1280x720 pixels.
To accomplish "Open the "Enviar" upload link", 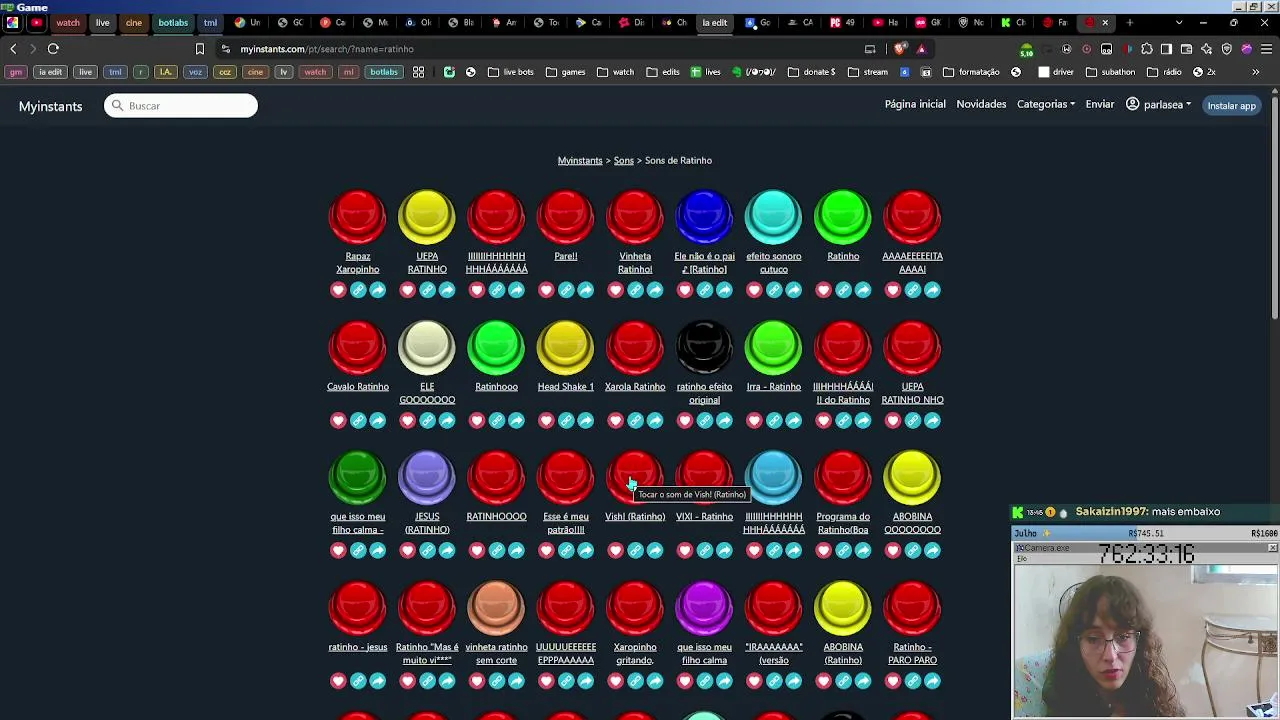I will coord(1100,105).
